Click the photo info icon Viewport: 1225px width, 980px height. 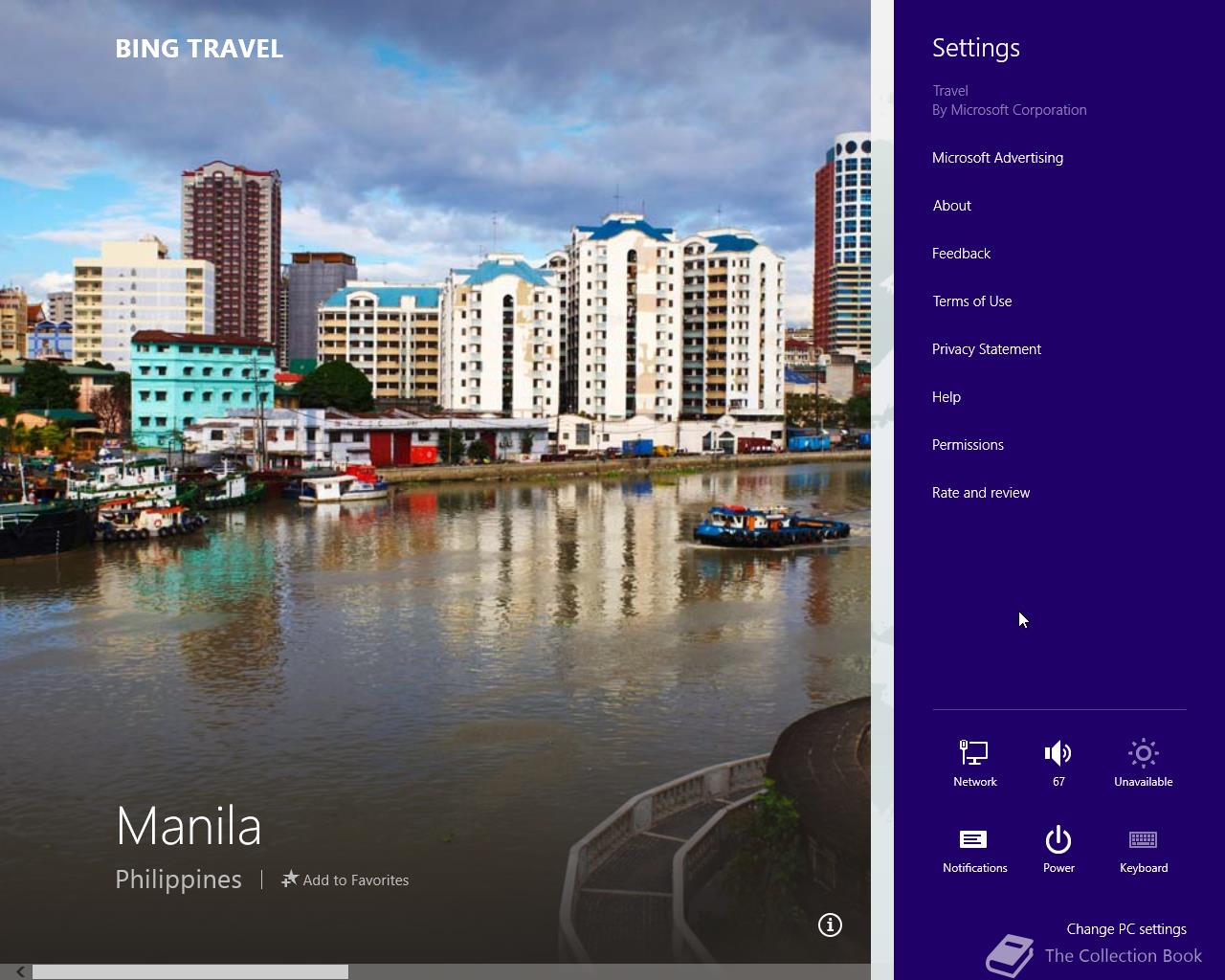(830, 924)
